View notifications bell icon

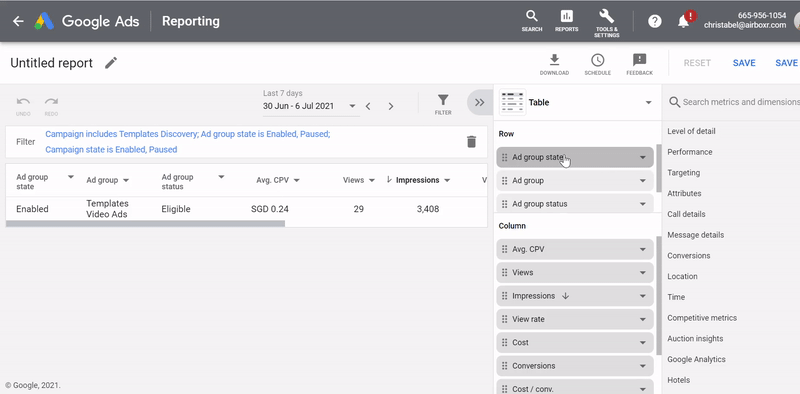click(684, 21)
